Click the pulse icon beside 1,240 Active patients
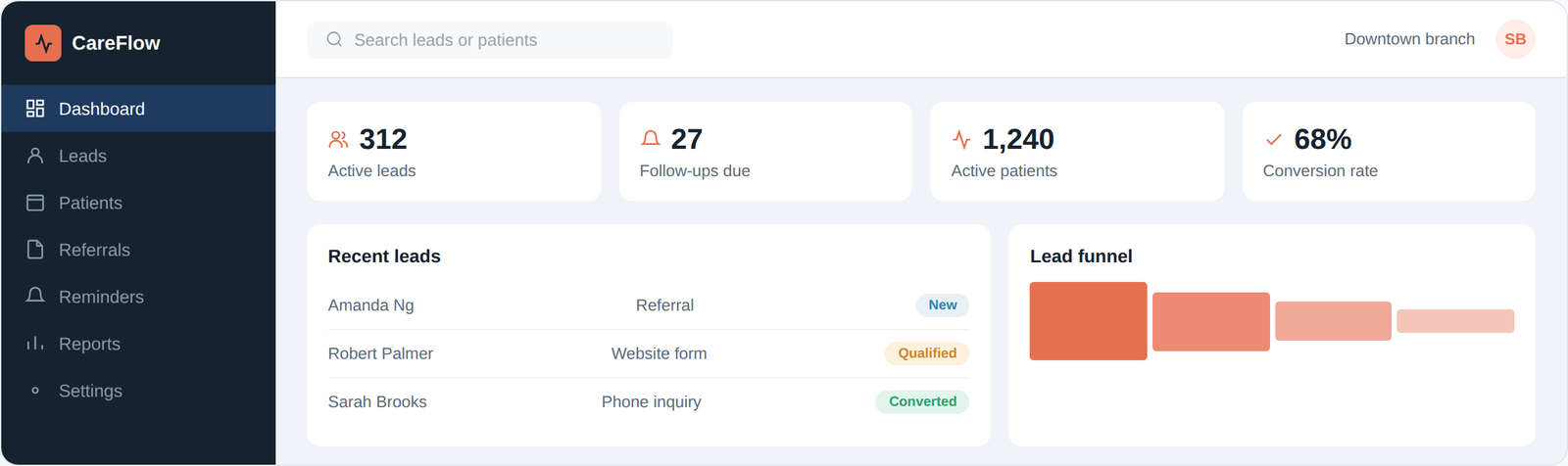Image resolution: width=1568 pixels, height=466 pixels. (961, 139)
